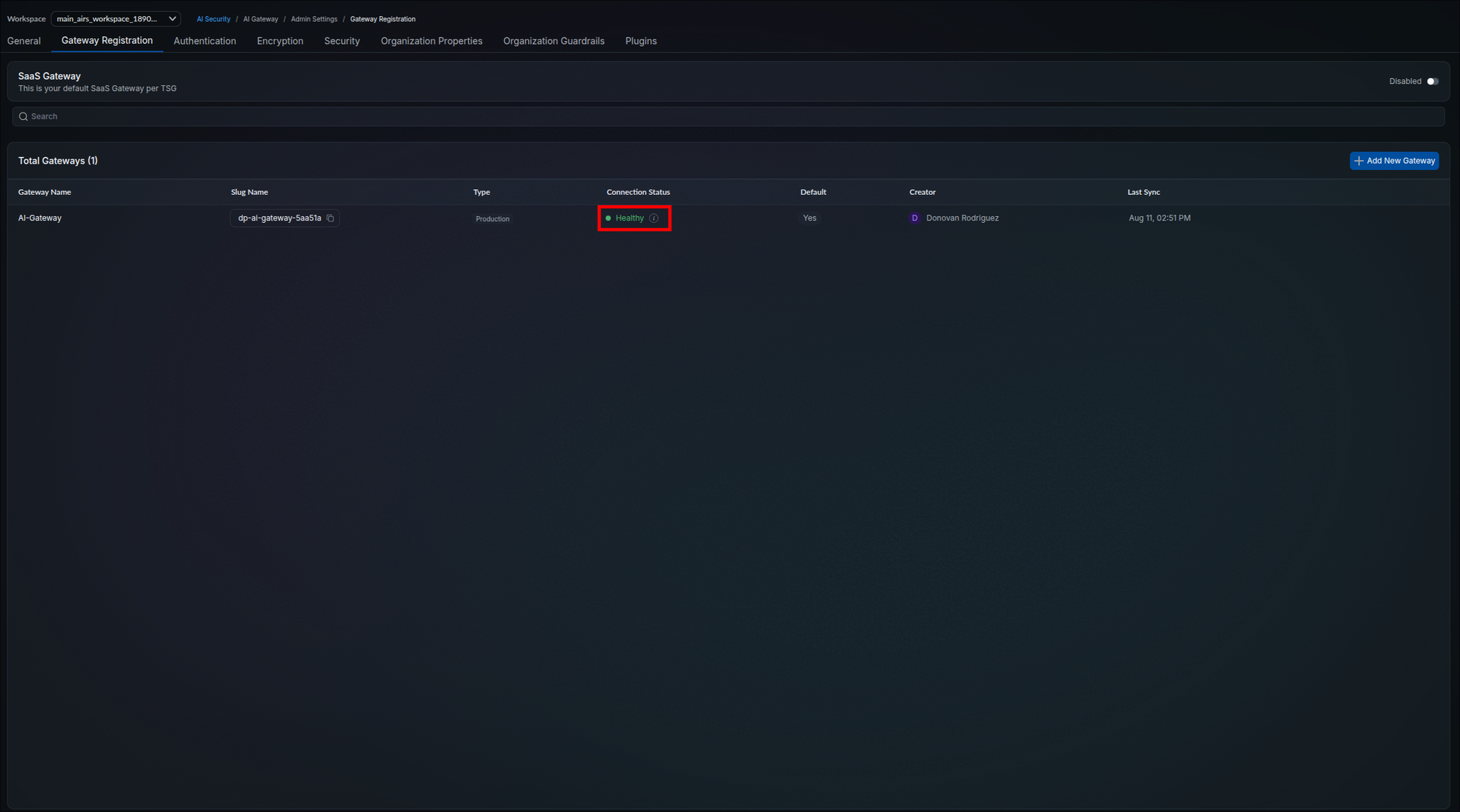Switch to Organization Properties tab
The height and width of the screenshot is (812, 1460).
pyautogui.click(x=432, y=41)
